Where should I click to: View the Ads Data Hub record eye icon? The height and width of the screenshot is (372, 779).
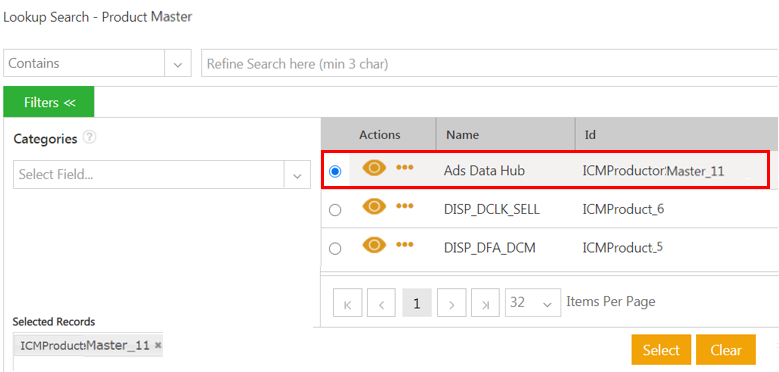coord(374,168)
